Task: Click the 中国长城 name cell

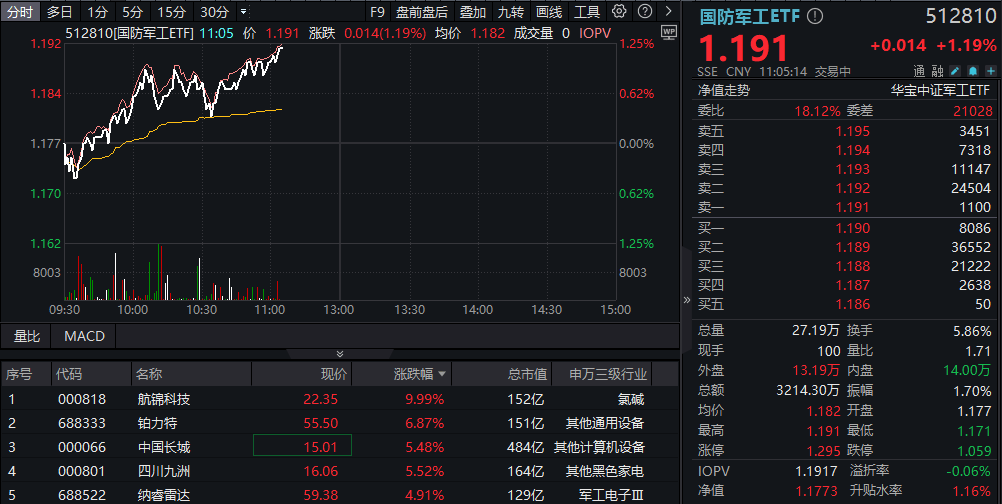Action: [164, 447]
